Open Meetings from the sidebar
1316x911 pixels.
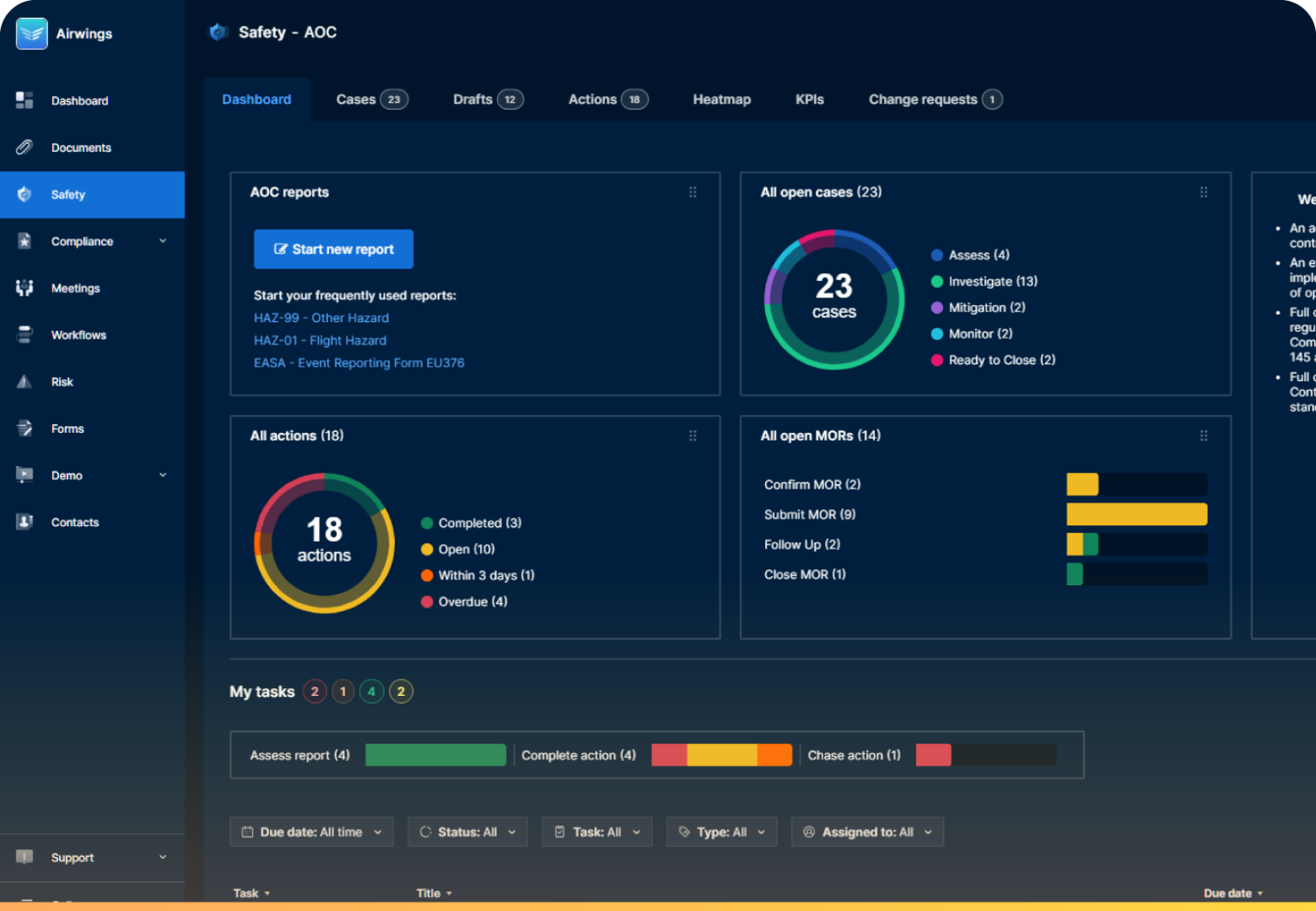[x=75, y=288]
